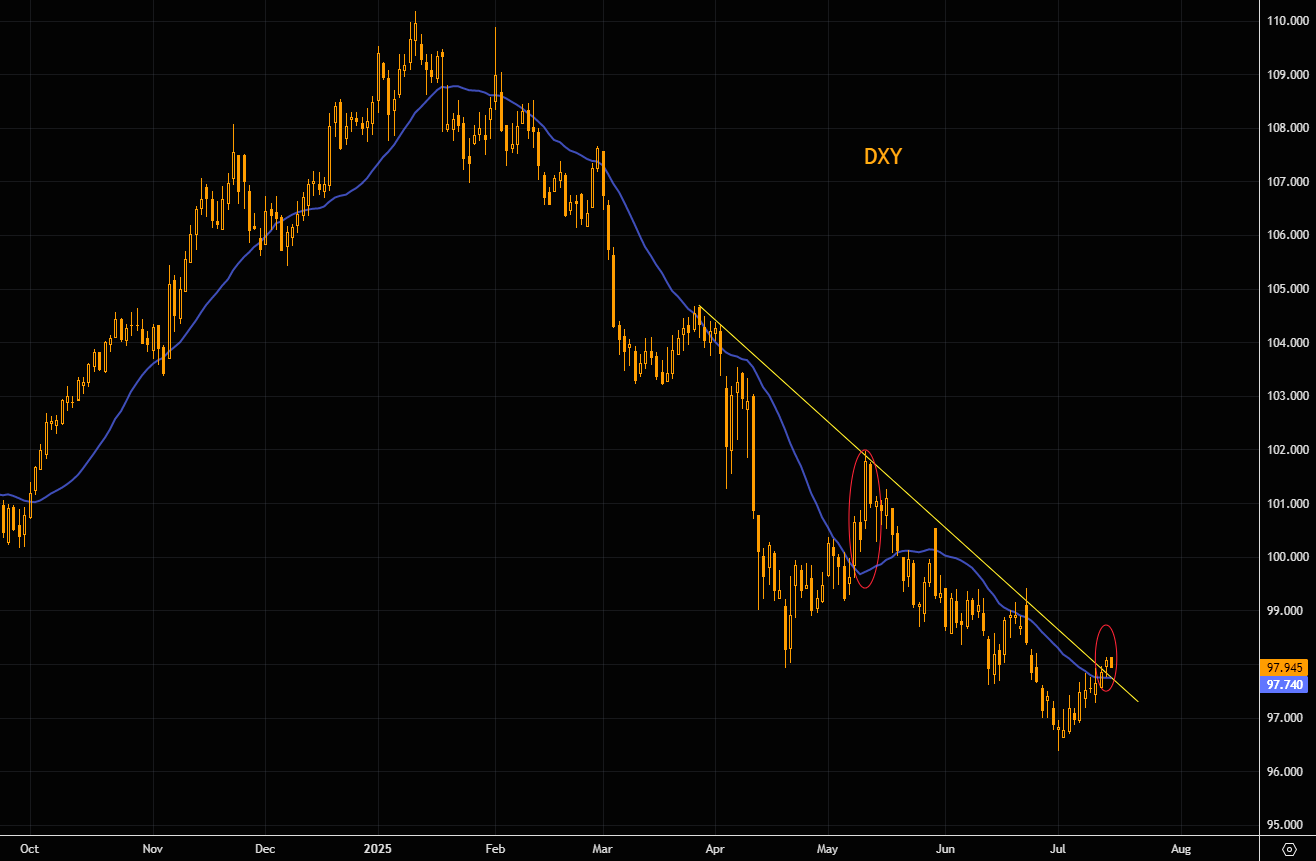Click the Aug label on time axis
Screen dimensions: 1316x861
coord(1180,847)
